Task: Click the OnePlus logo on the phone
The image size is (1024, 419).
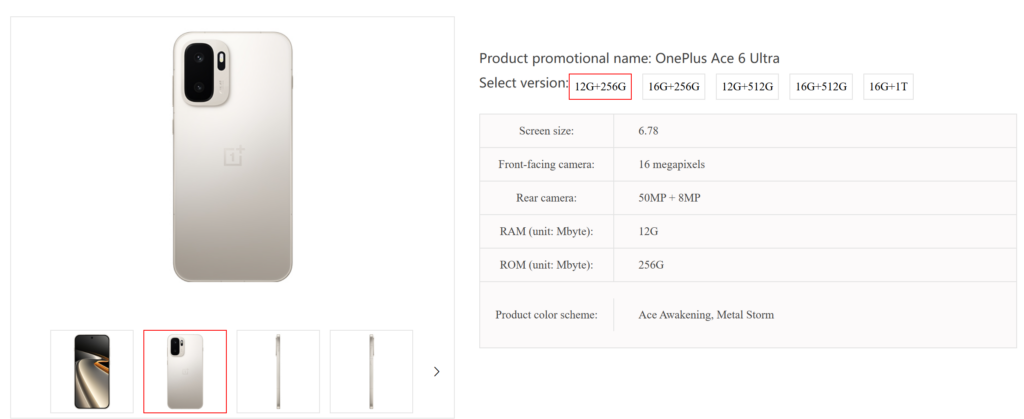Action: coord(234,156)
